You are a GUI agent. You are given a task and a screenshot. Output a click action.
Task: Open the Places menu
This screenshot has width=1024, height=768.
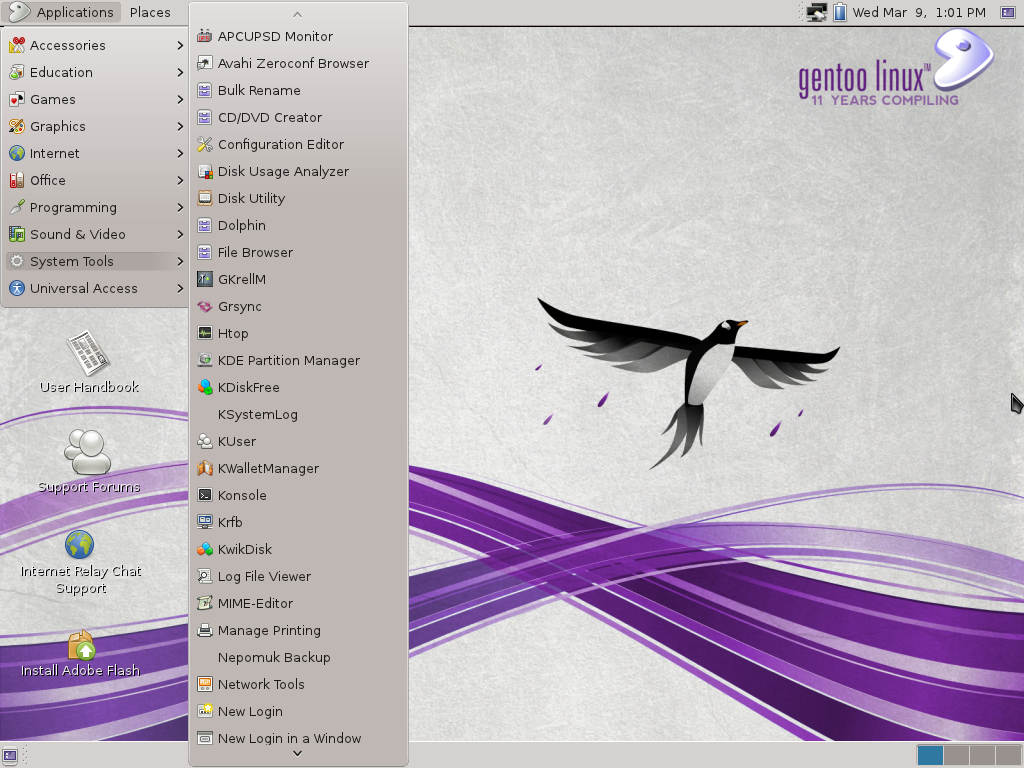152,12
